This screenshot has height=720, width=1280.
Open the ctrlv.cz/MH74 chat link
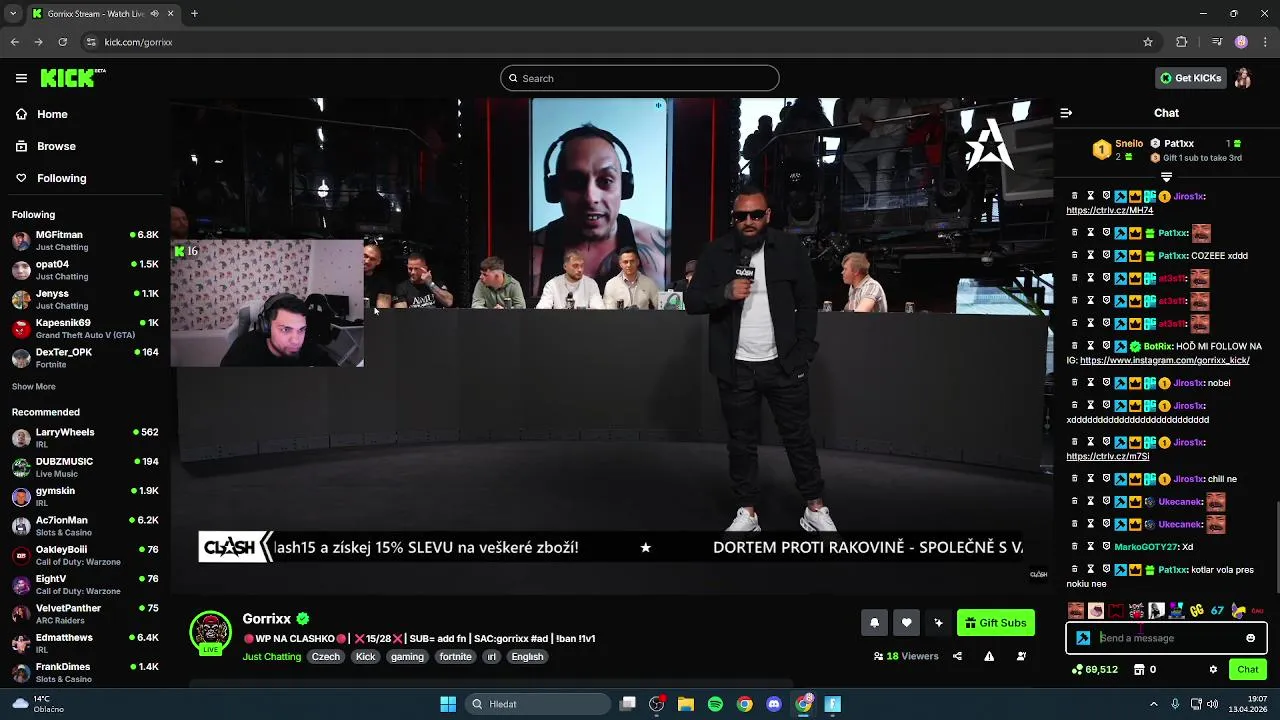click(x=1109, y=210)
